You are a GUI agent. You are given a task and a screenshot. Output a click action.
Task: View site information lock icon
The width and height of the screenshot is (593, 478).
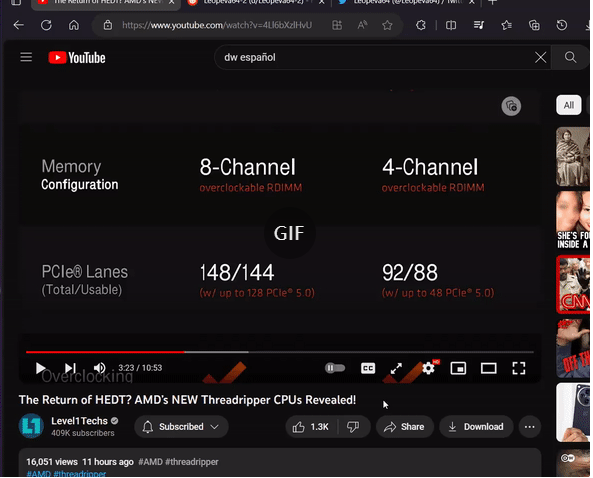click(108, 25)
